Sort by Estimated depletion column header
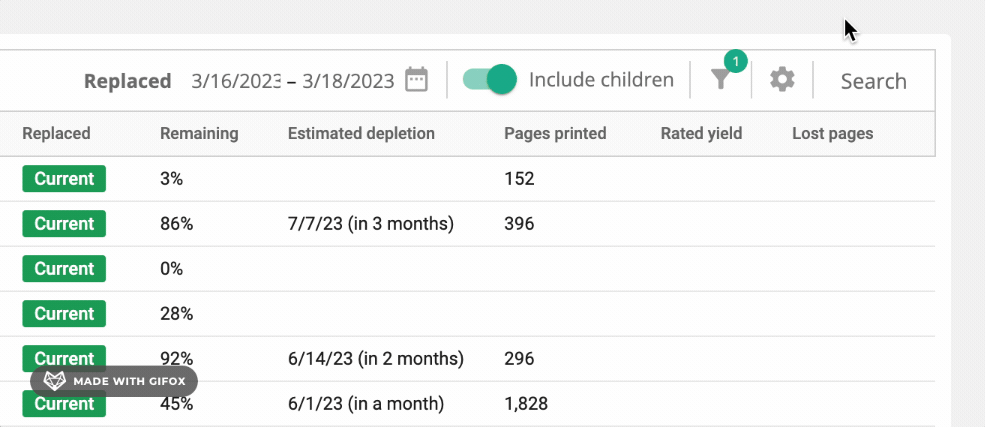 click(x=361, y=133)
